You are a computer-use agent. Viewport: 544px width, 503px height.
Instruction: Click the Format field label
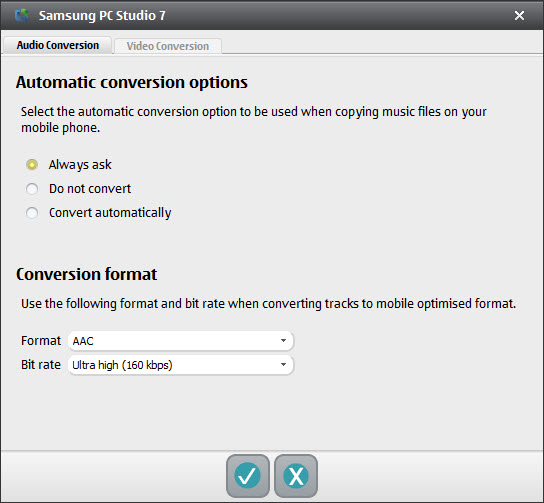(41, 341)
